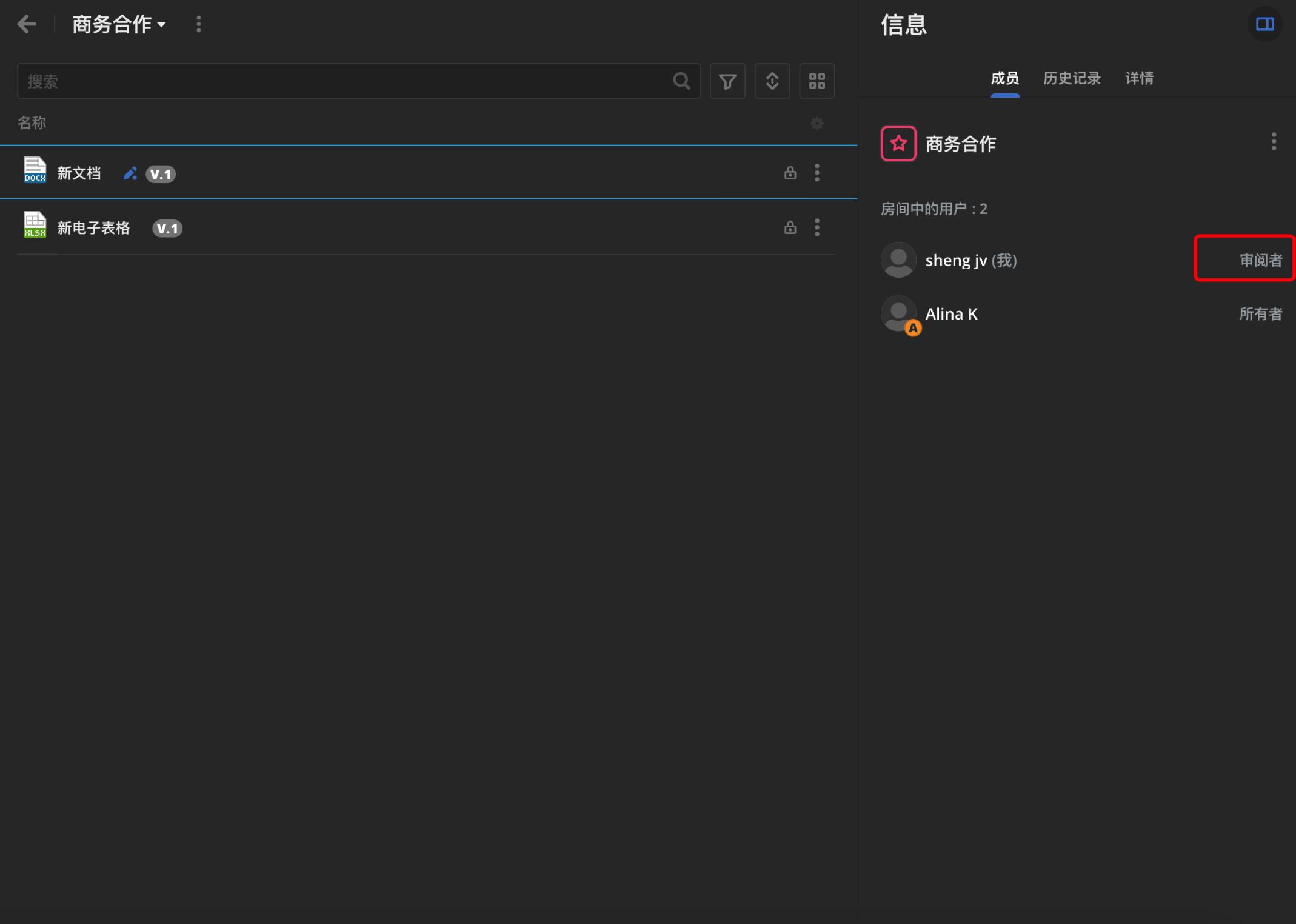Screen dimensions: 1296x924
Task: Toggle the info panel with the top-right icon
Action: tap(1265, 24)
